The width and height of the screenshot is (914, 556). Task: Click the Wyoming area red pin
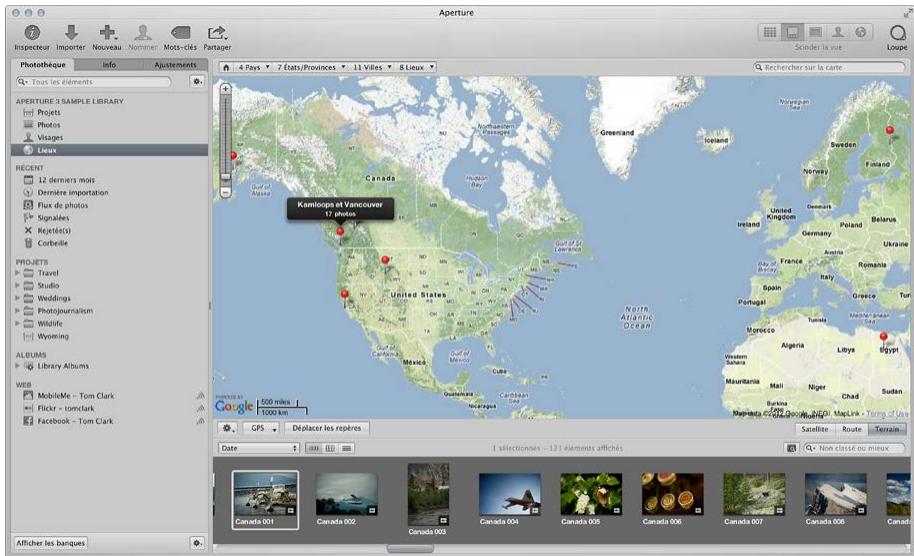pyautogui.click(x=385, y=261)
